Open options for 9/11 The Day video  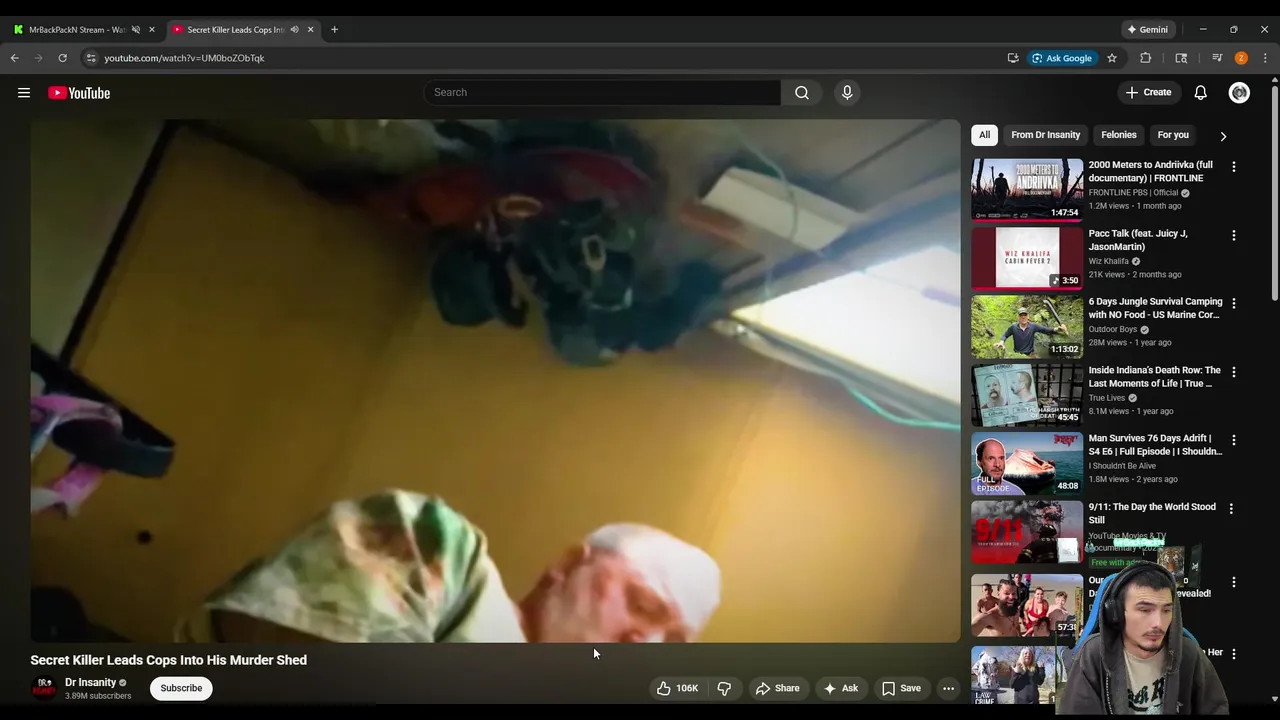[x=1231, y=509]
